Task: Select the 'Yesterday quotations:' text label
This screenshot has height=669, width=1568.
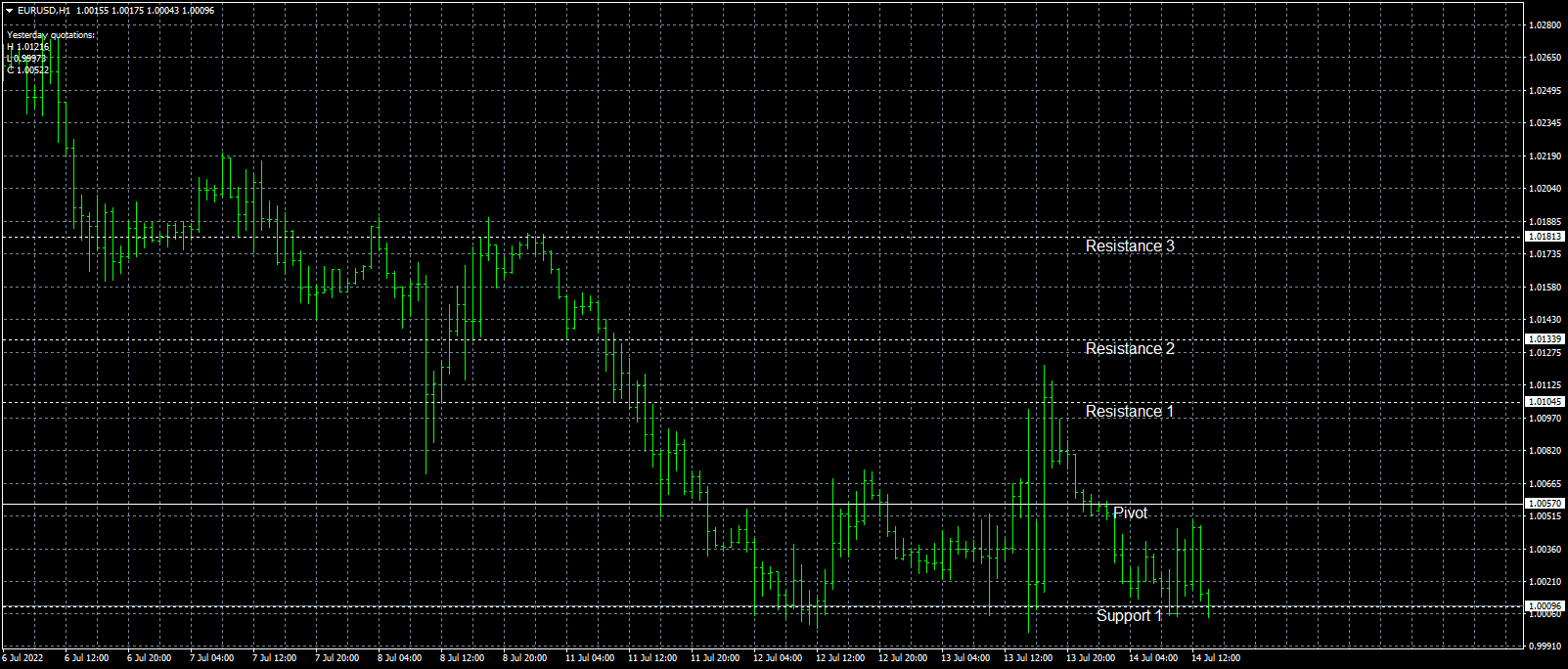Action: [x=51, y=35]
